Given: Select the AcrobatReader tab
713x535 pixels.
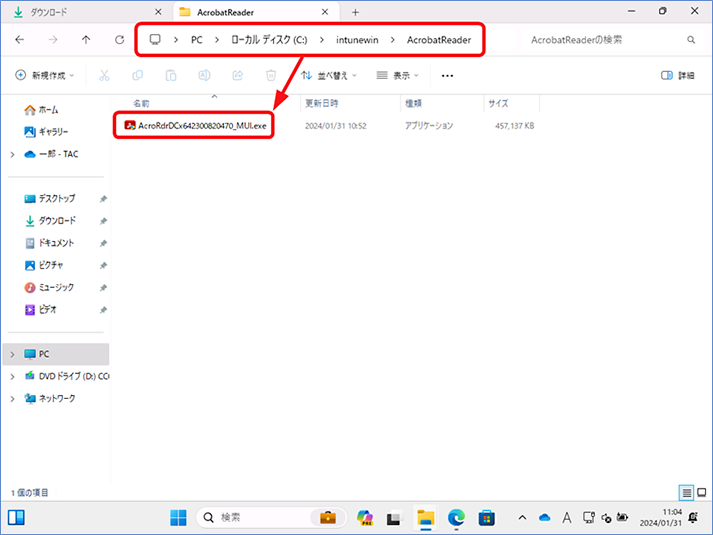Looking at the screenshot, I should click(x=257, y=12).
